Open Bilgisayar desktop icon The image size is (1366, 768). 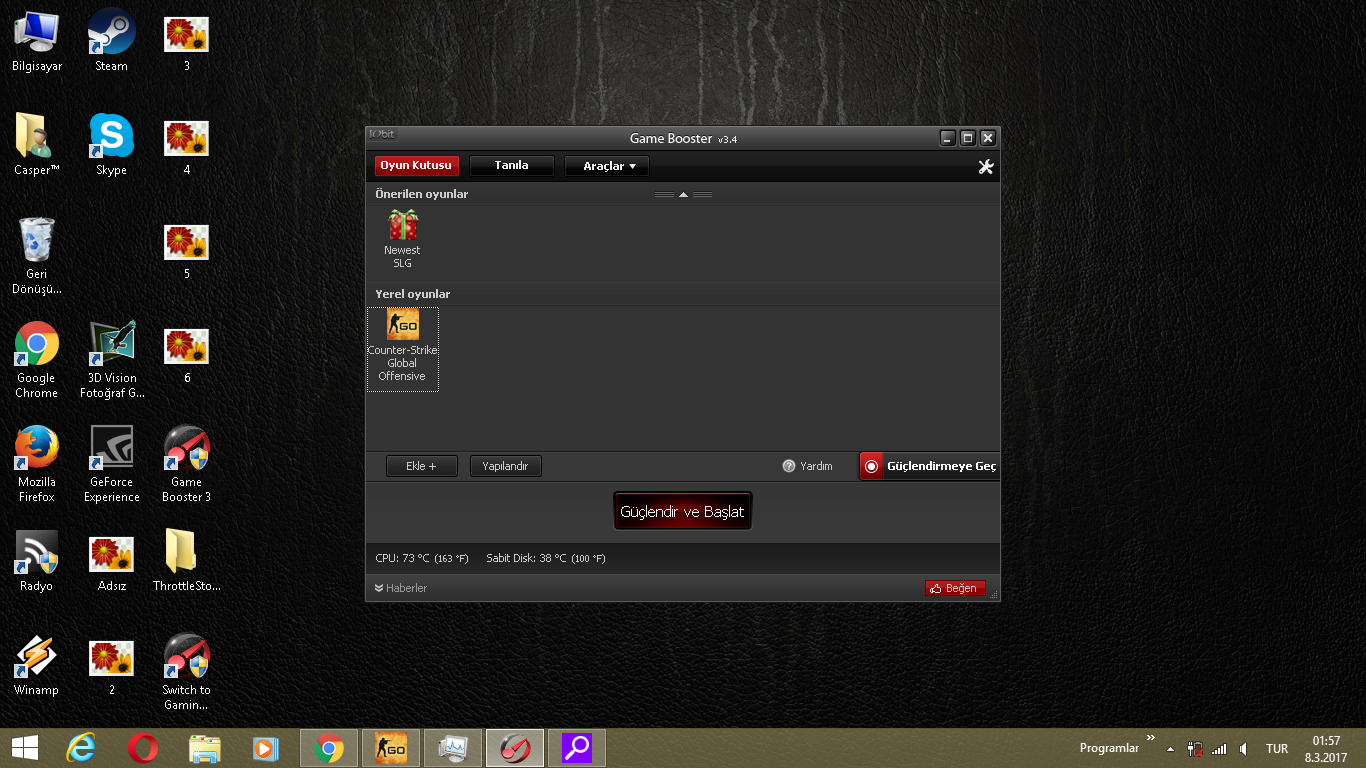pyautogui.click(x=37, y=41)
